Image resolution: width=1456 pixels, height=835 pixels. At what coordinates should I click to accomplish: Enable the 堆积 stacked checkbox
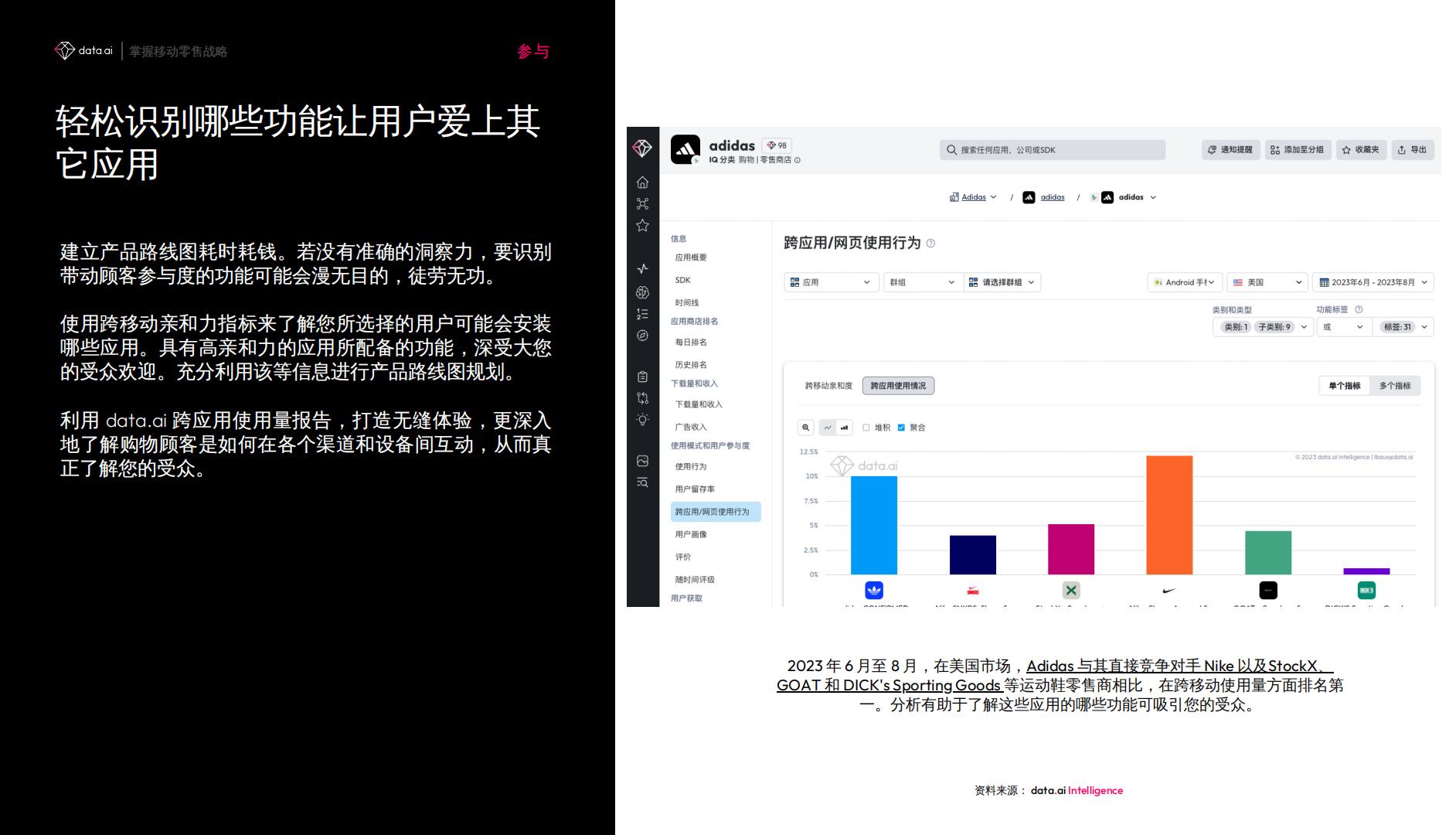[x=866, y=428]
